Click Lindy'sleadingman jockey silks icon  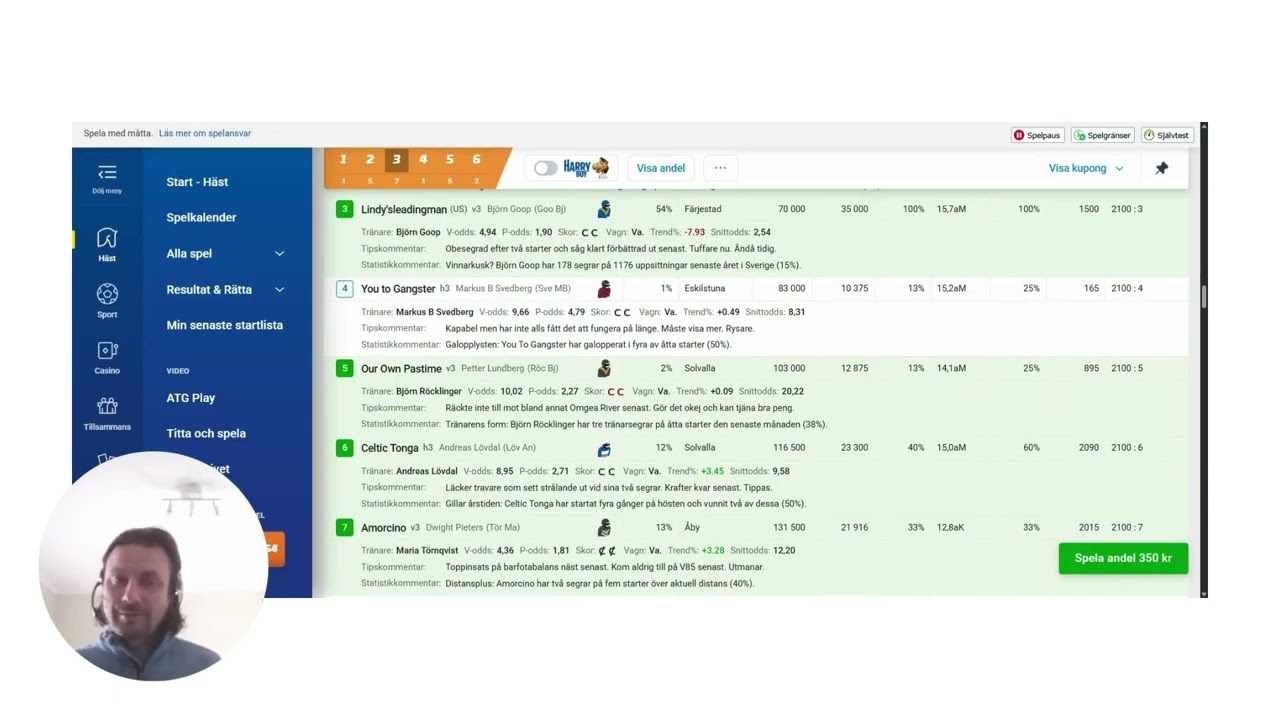[604, 209]
